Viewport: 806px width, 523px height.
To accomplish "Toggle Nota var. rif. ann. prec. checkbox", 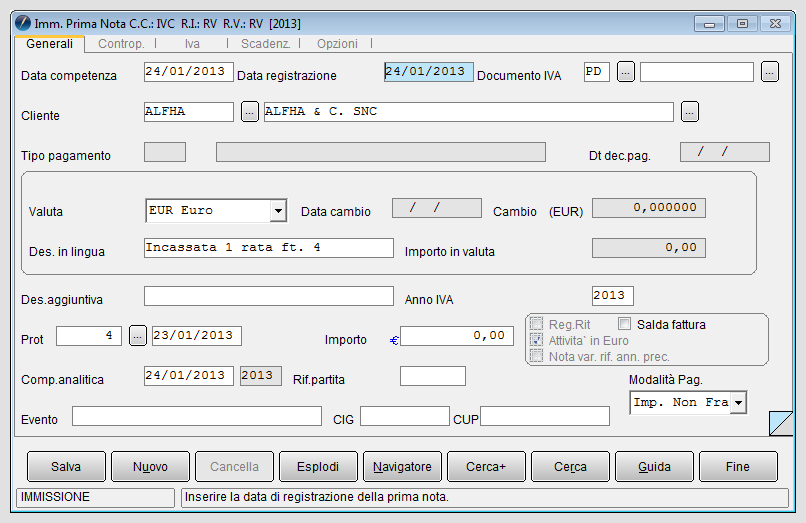I will [x=537, y=356].
